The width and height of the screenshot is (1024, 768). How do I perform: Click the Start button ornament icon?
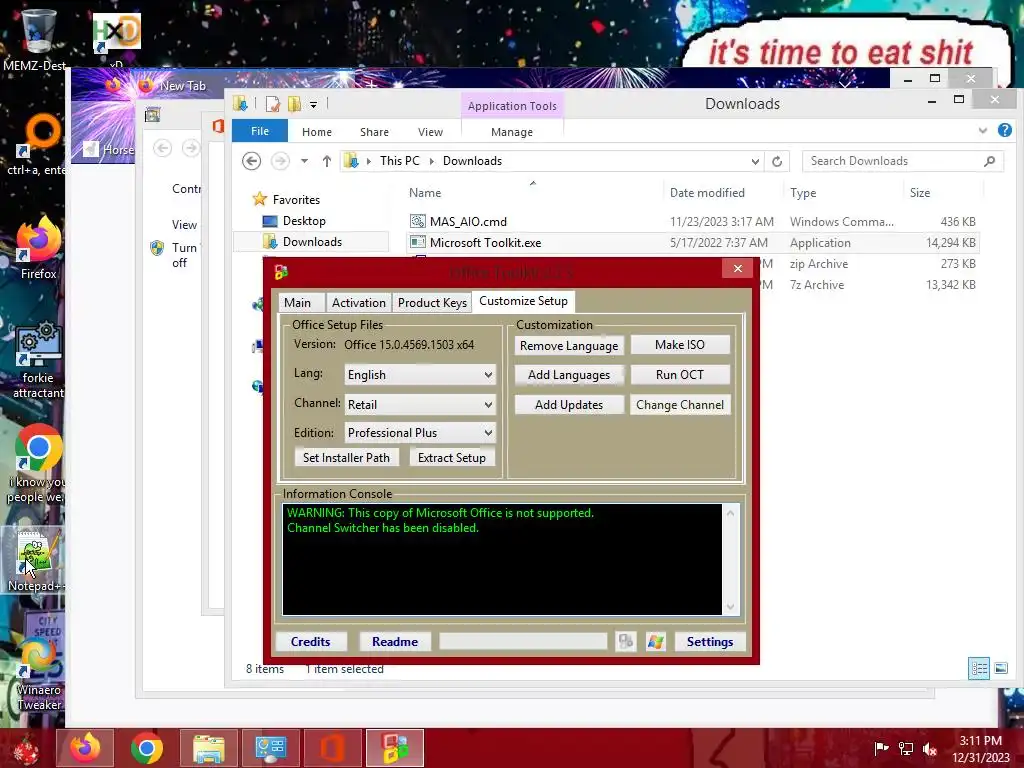(26, 748)
